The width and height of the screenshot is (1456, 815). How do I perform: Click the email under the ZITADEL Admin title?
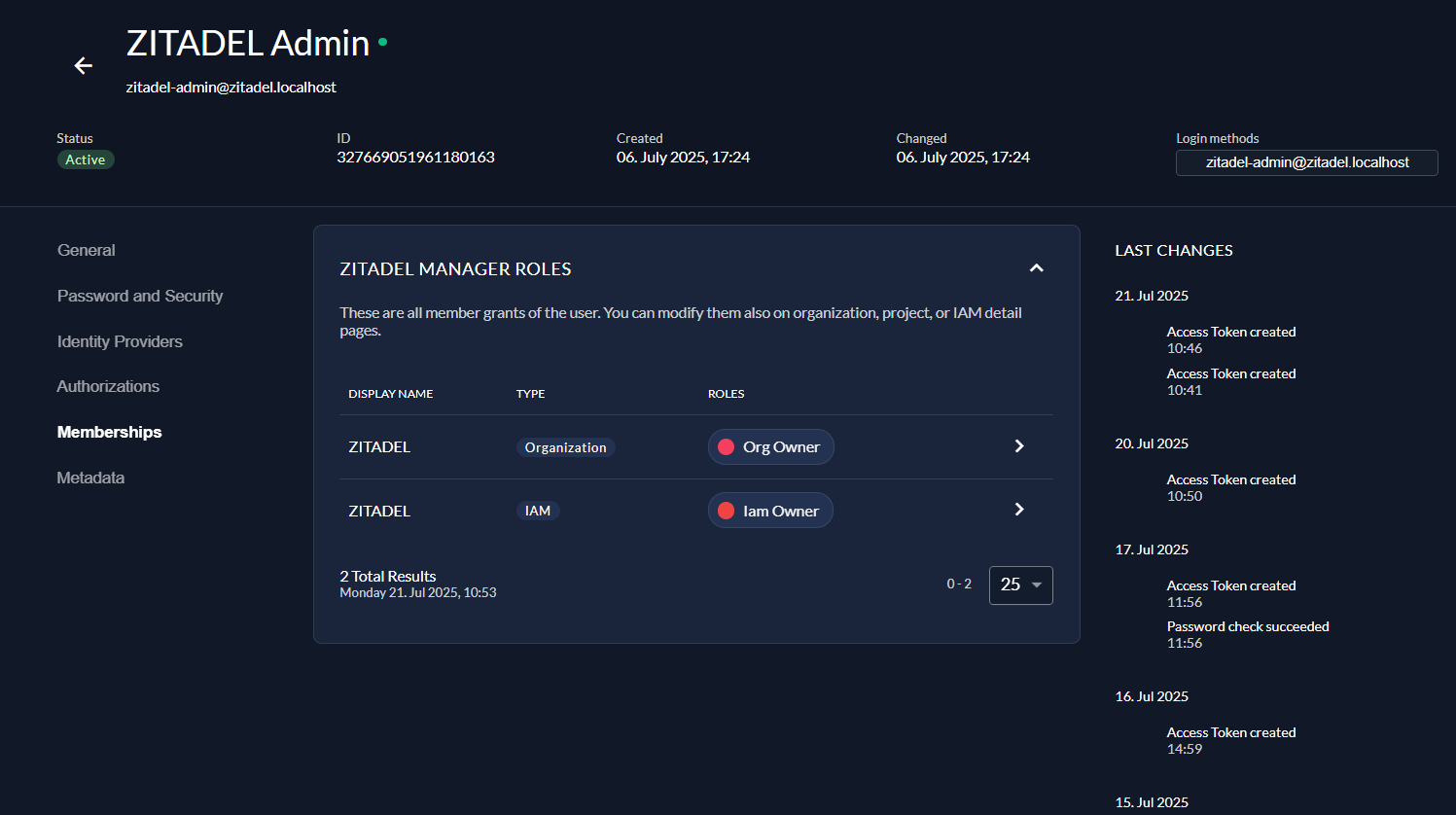click(x=231, y=88)
